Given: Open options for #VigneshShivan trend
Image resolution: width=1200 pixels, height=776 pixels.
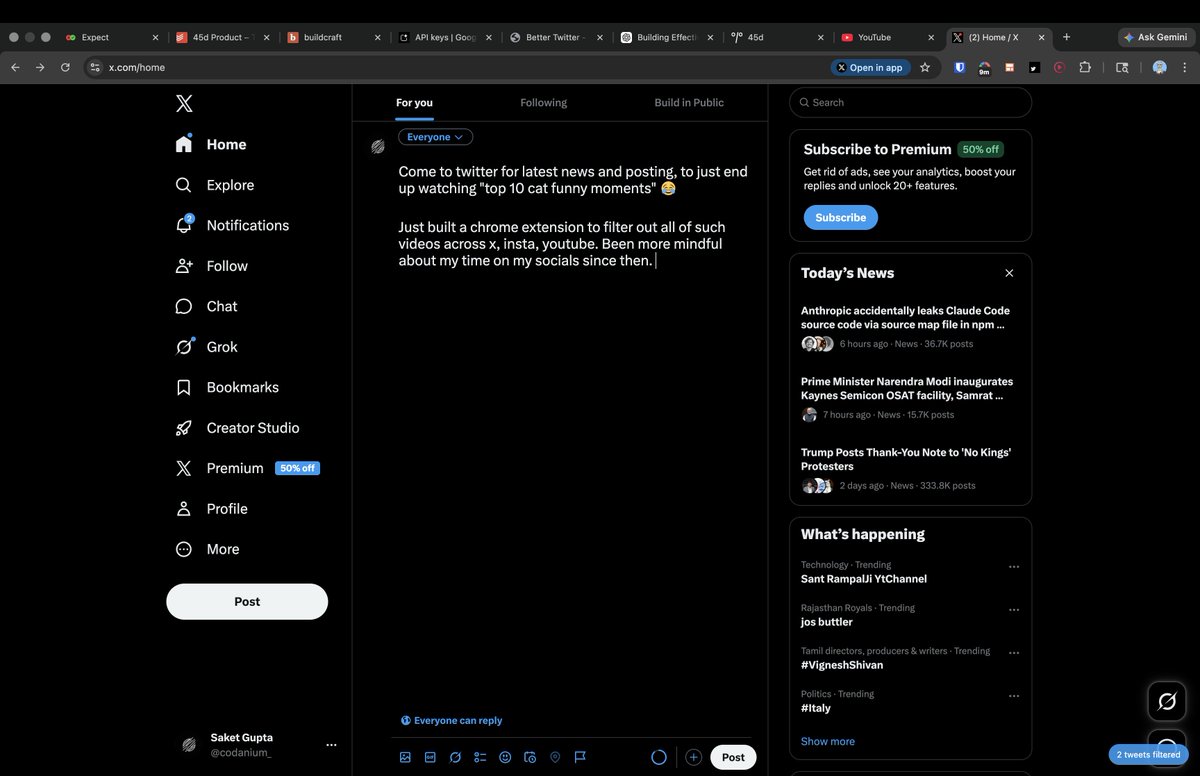Looking at the screenshot, I should tap(1014, 653).
